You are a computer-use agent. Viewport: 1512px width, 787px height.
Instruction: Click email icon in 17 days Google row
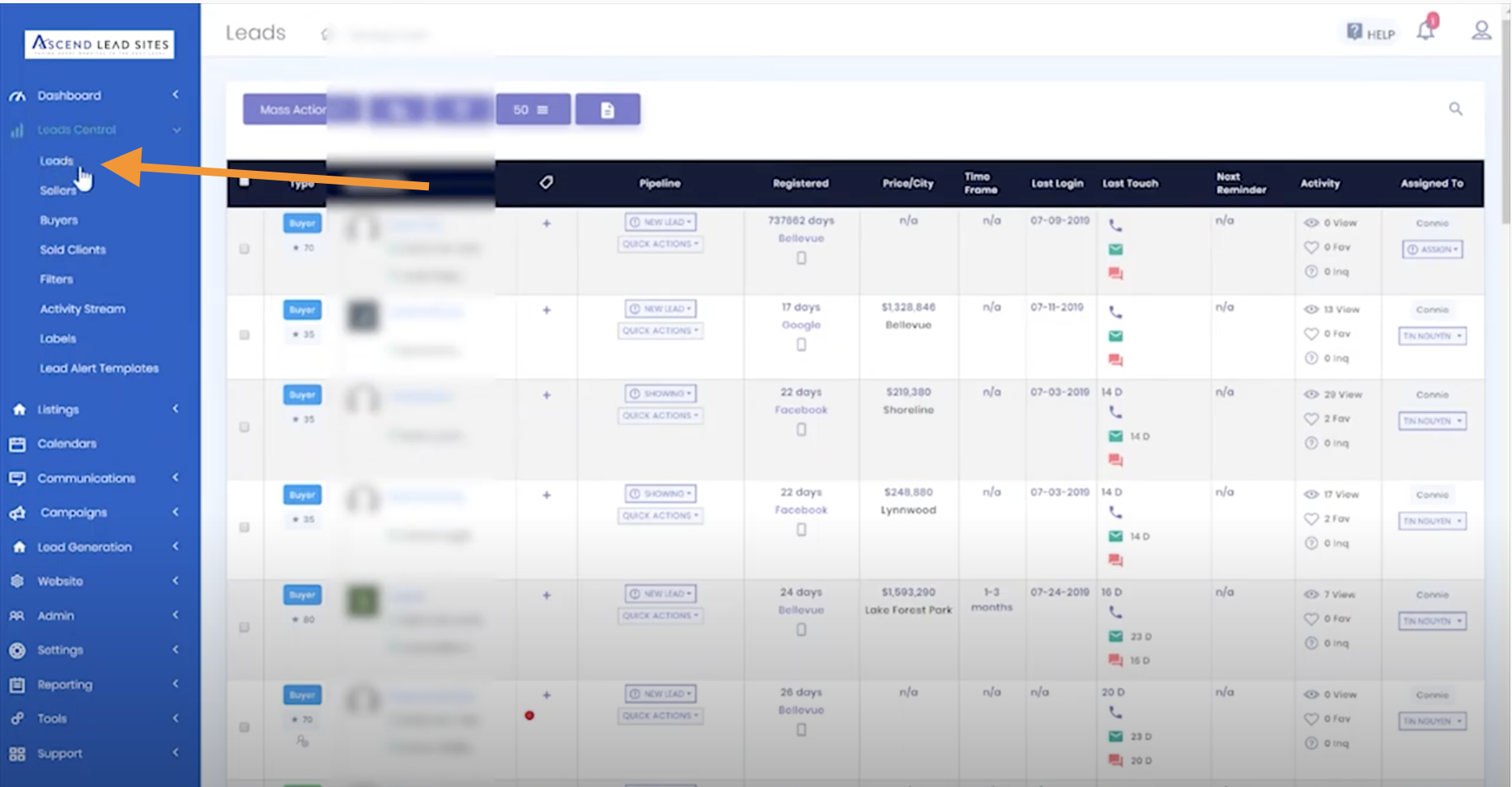[x=1115, y=336]
